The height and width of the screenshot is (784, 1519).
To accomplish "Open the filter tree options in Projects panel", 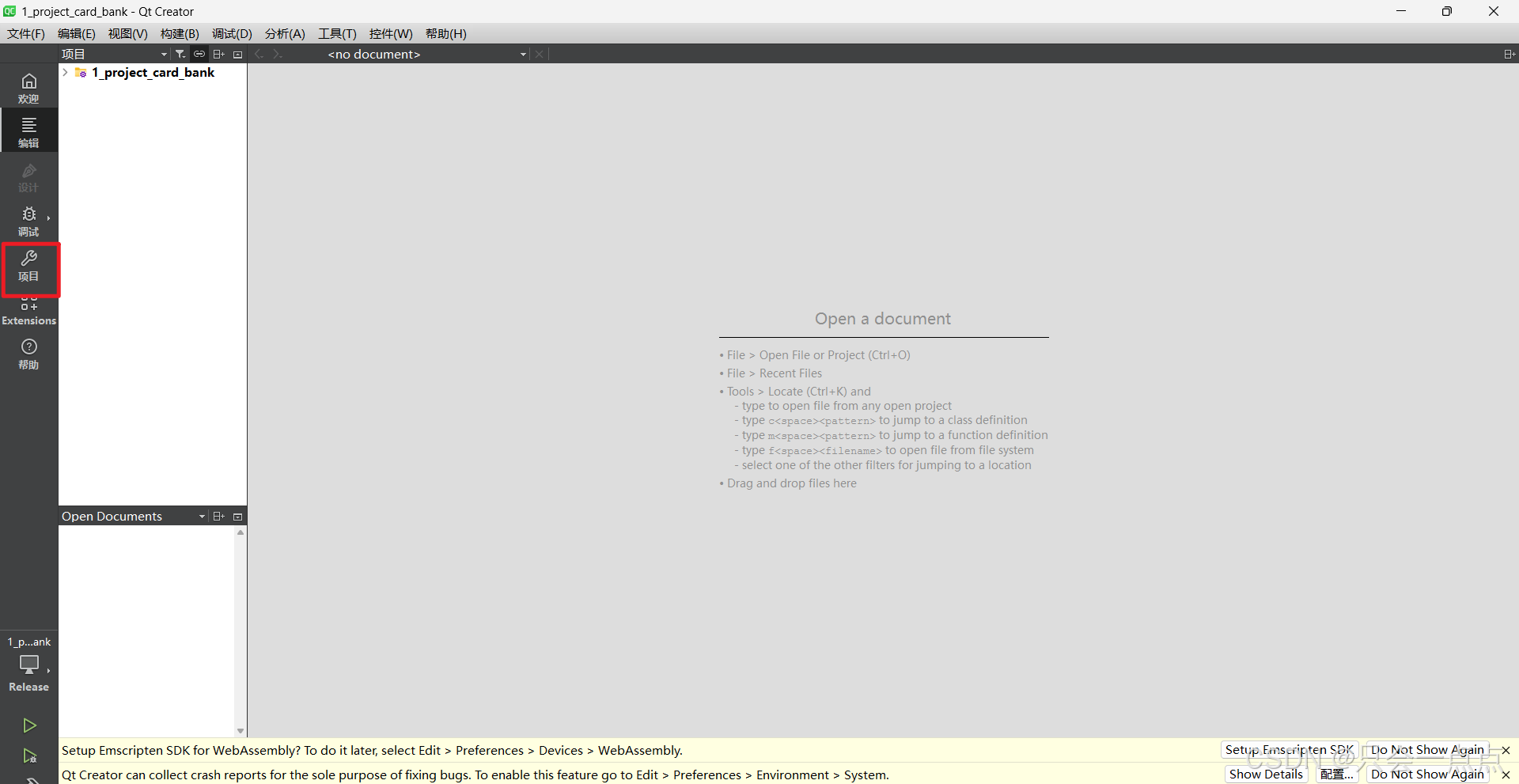I will tap(180, 54).
